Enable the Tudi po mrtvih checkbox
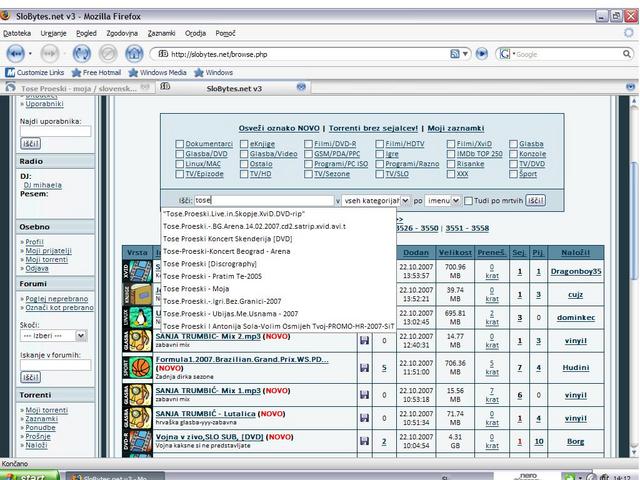Viewport: 640px width, 480px height. point(469,201)
